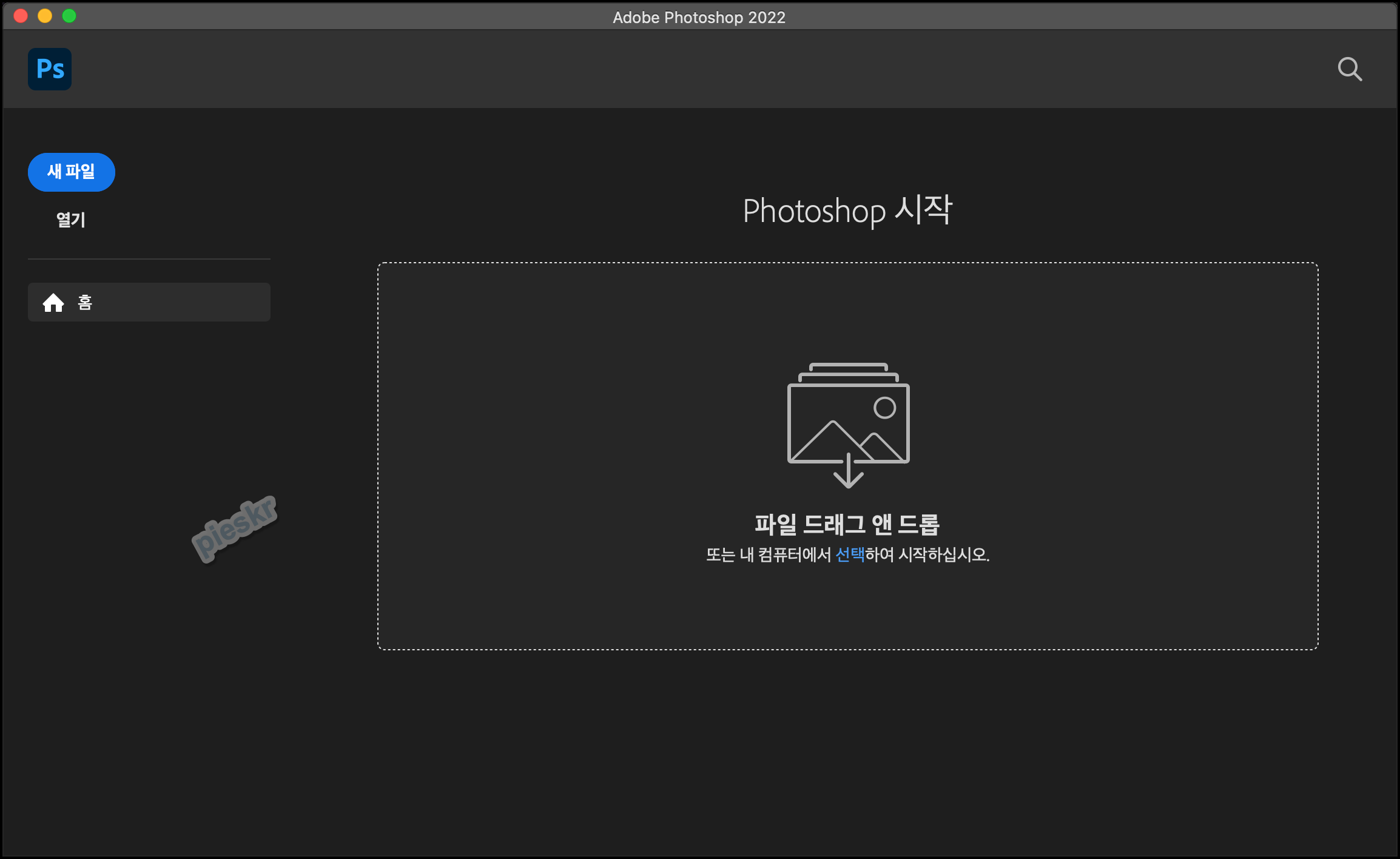Toggle full screen with the green button
The width and height of the screenshot is (1400, 859).
[69, 16]
